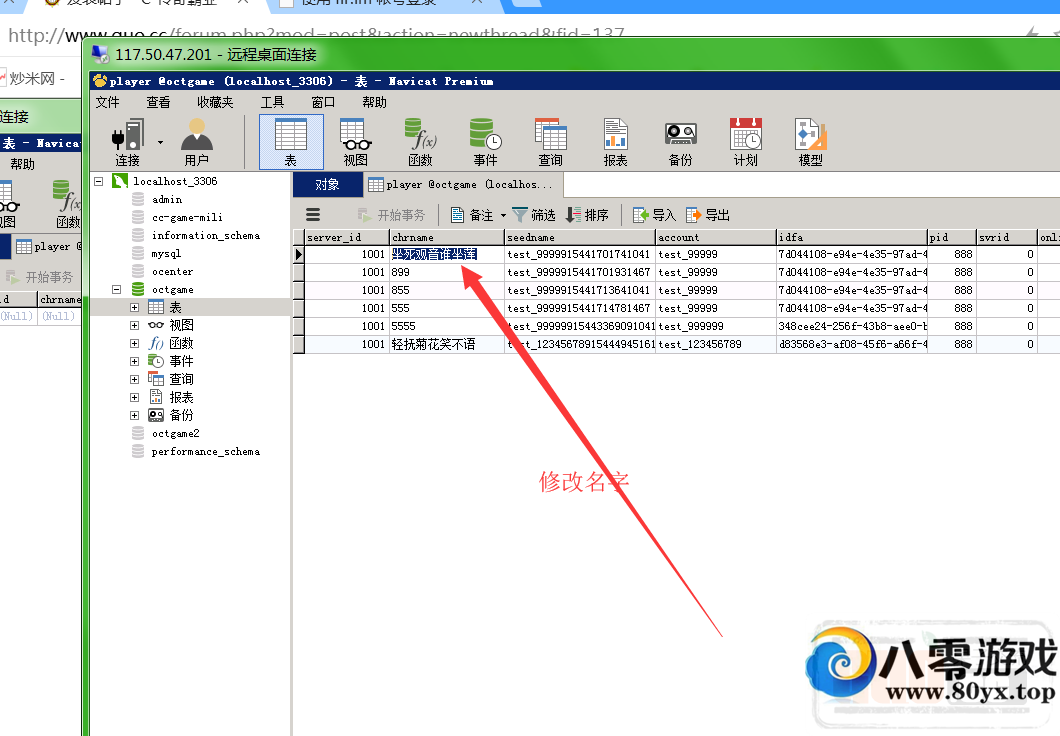
Task: Click the 备注 memo button
Action: tap(472, 215)
